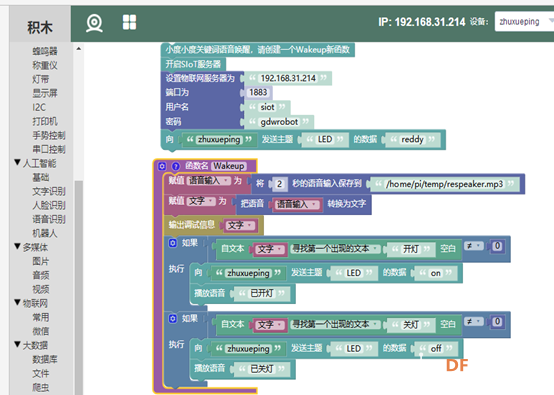Select 爬虫 category
554x395 pixels.
coord(41,388)
